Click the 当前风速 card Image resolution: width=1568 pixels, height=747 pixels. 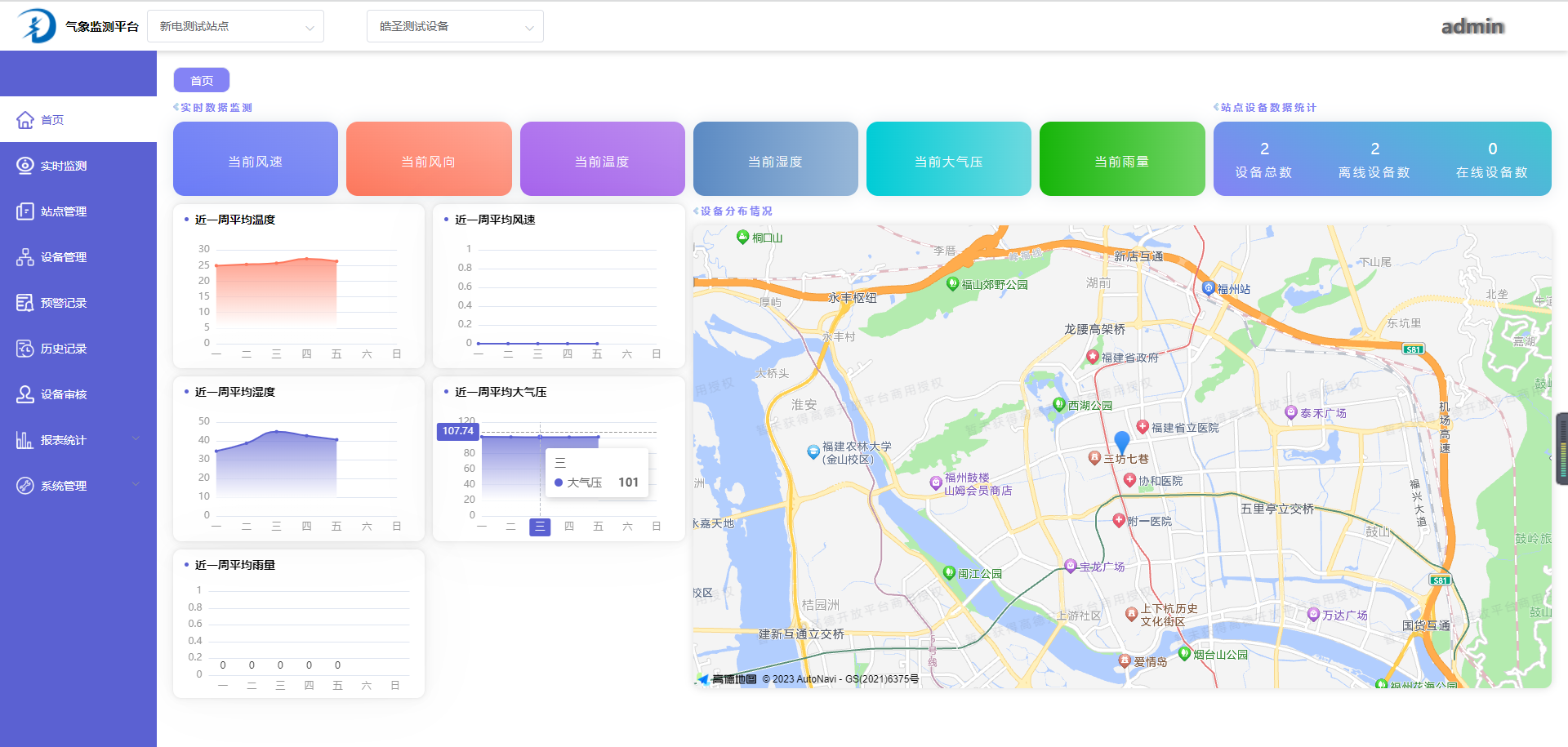[256, 159]
